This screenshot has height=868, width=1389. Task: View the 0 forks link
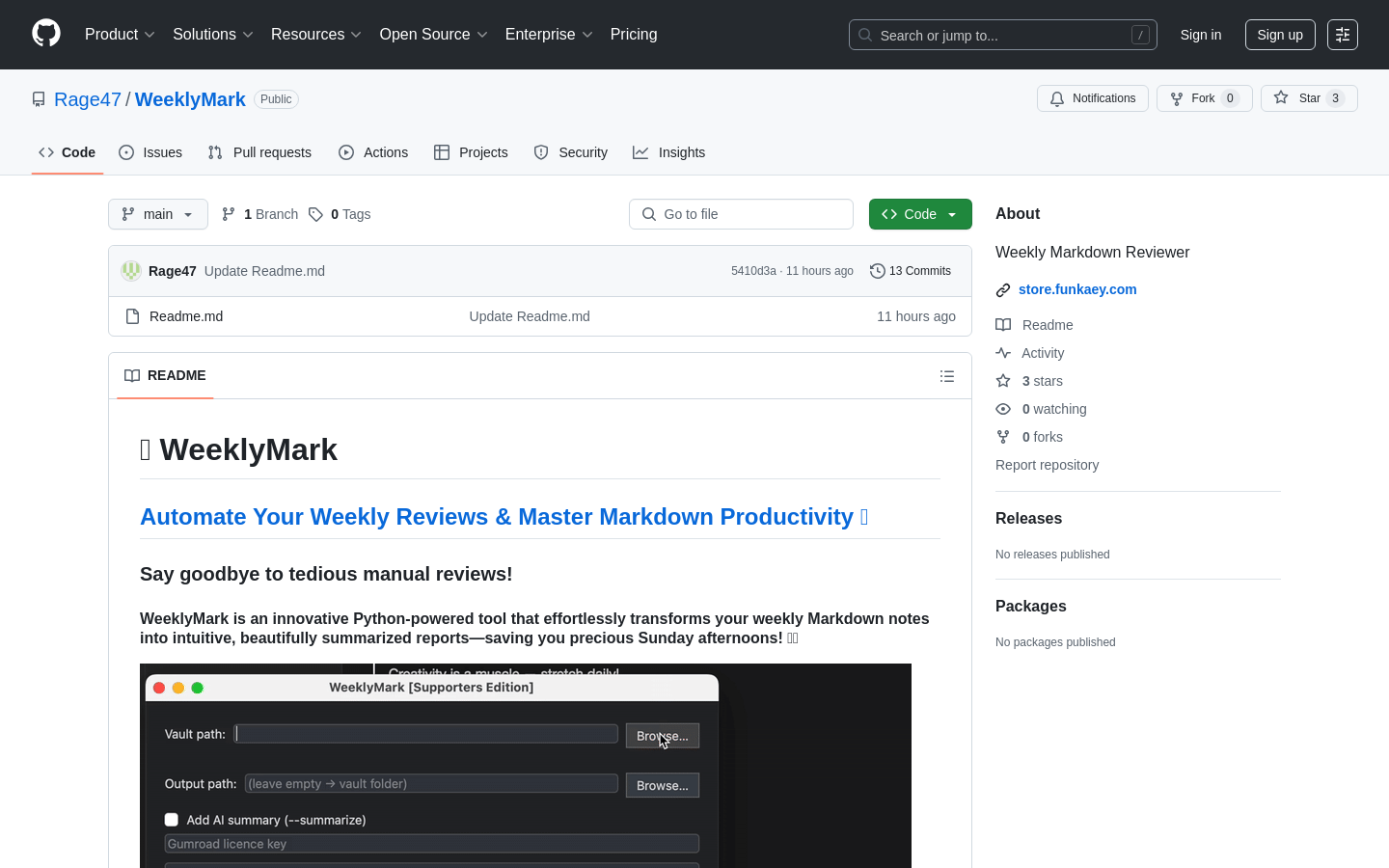coord(1043,437)
